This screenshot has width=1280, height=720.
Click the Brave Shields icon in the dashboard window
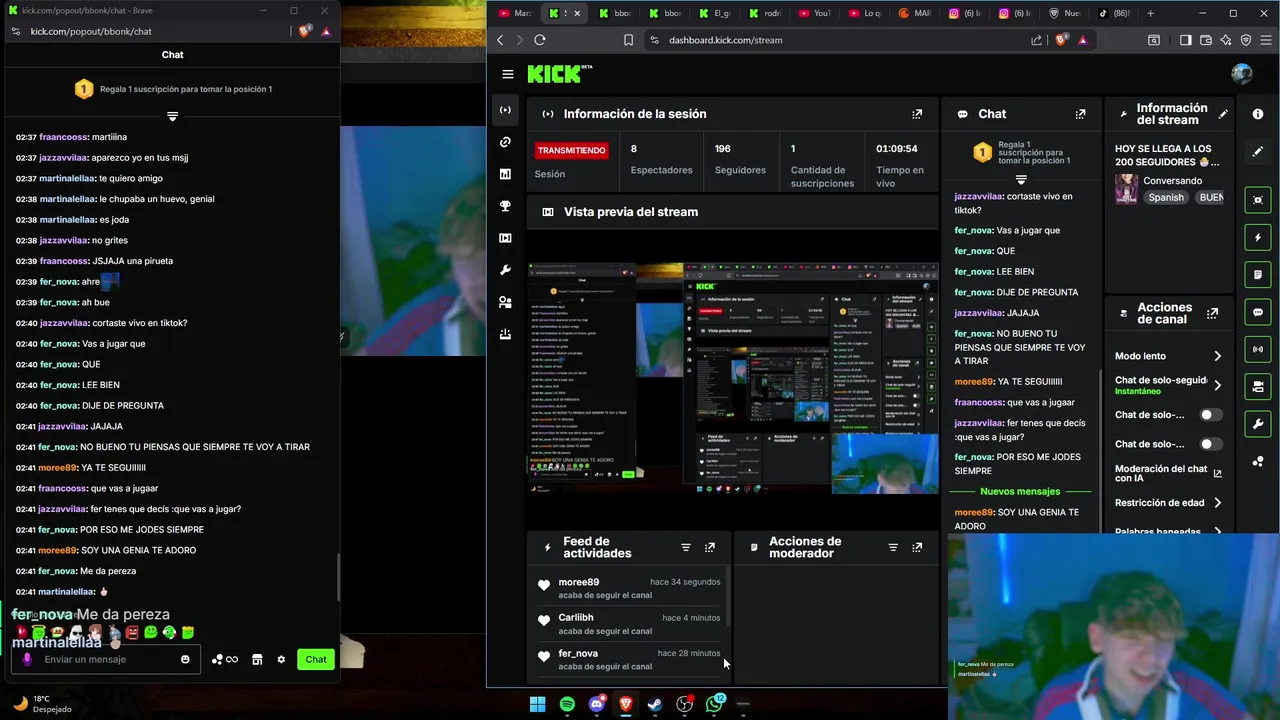(1062, 40)
